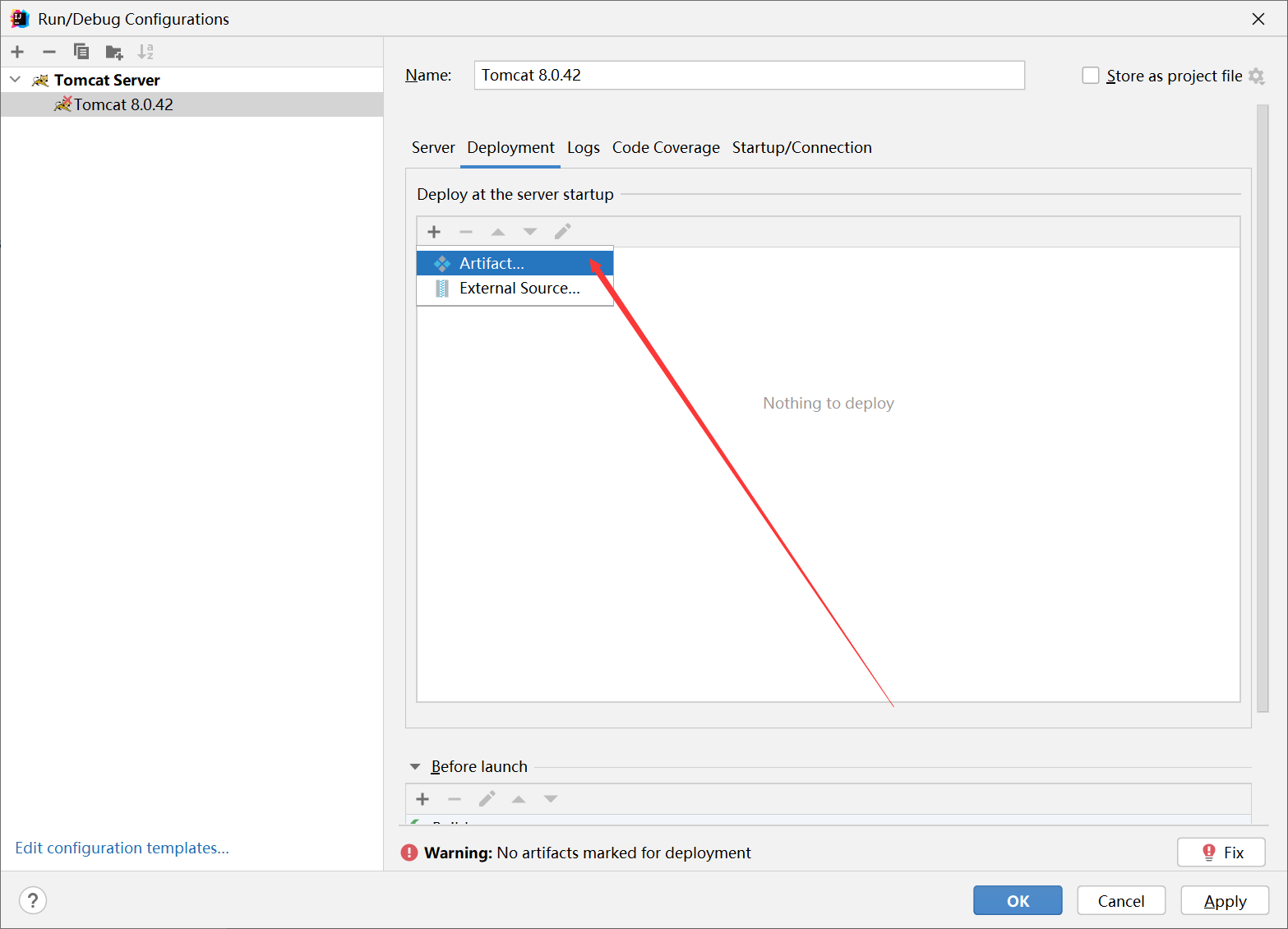This screenshot has width=1288, height=929.
Task: Collapse the Tomcat Server tree node
Action: (15, 80)
